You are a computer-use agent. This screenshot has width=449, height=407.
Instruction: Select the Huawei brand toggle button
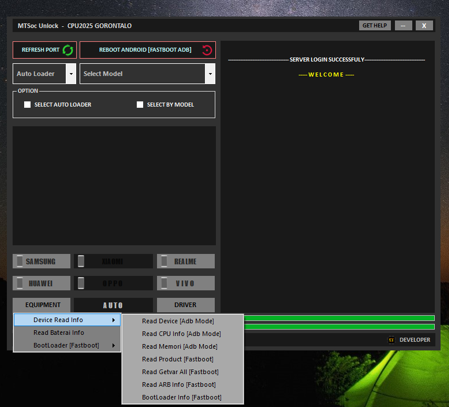(x=42, y=283)
